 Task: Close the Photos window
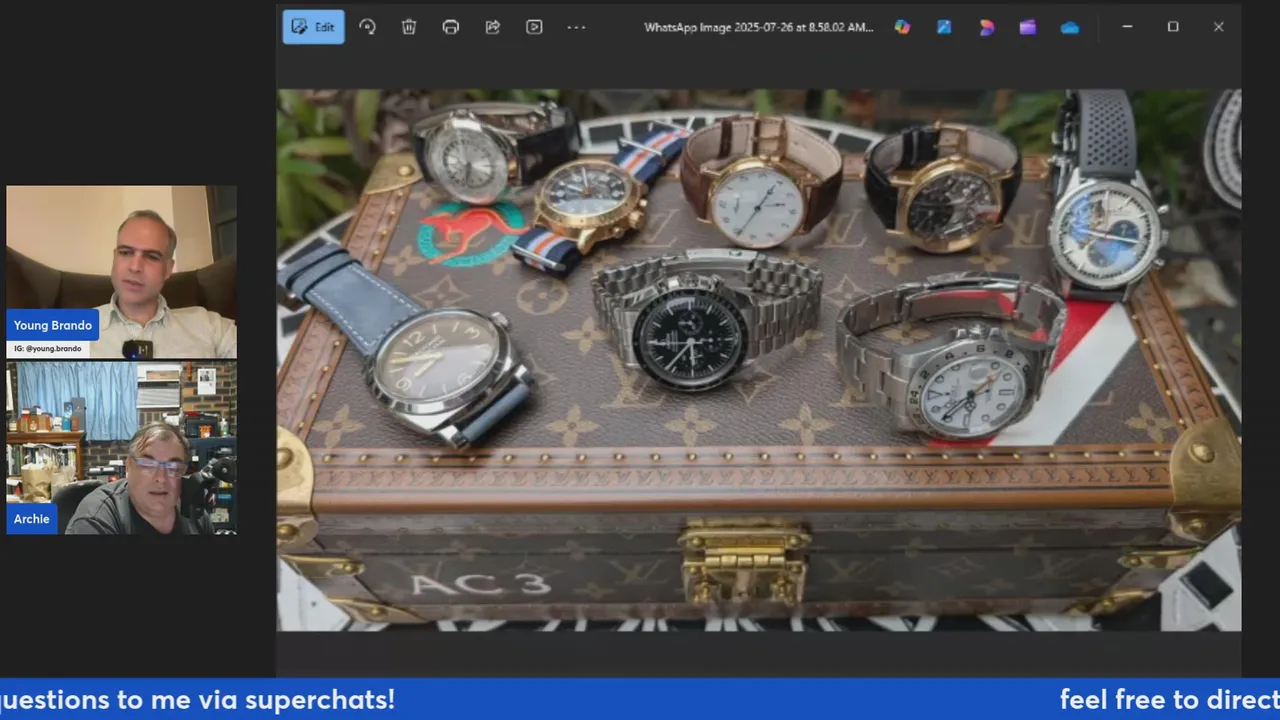pos(1218,27)
